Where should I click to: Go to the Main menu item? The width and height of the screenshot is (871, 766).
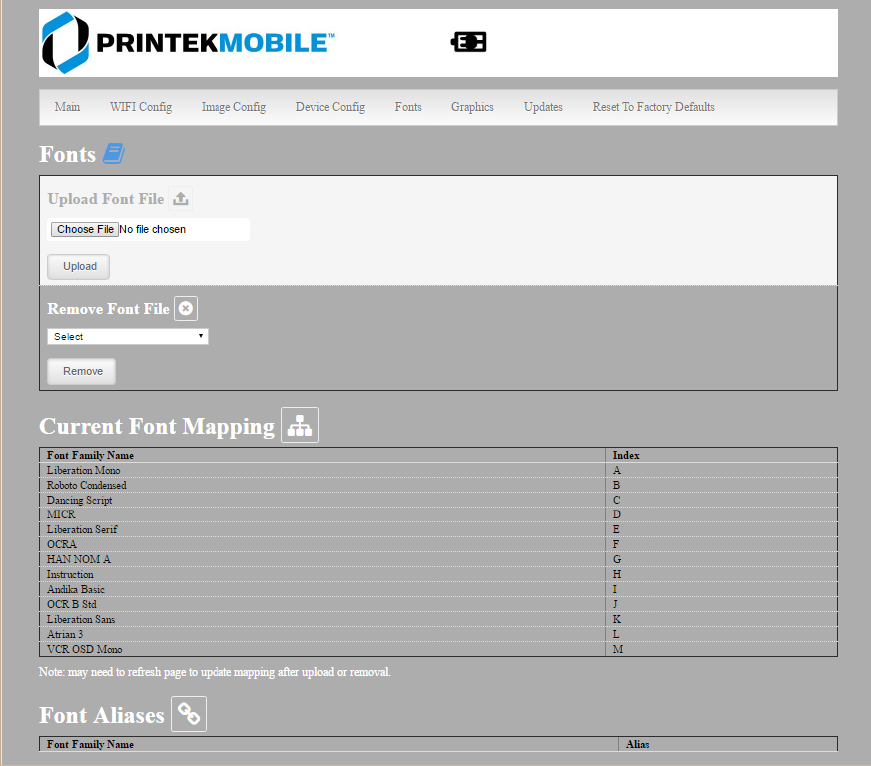67,107
